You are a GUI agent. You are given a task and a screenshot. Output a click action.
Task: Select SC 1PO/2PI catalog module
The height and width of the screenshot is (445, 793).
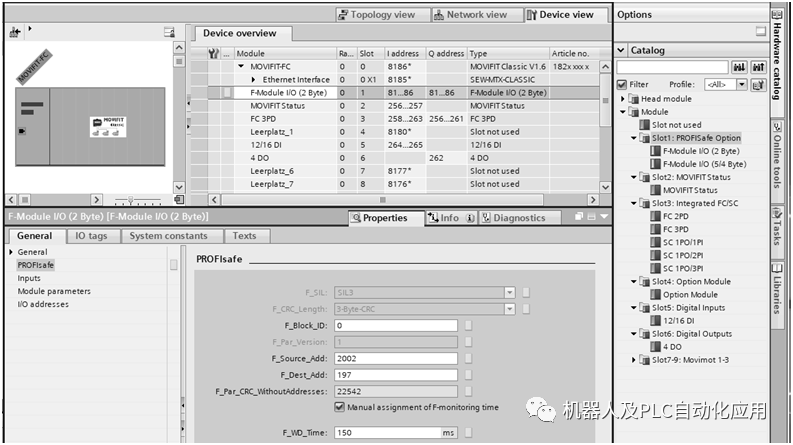[x=683, y=256]
